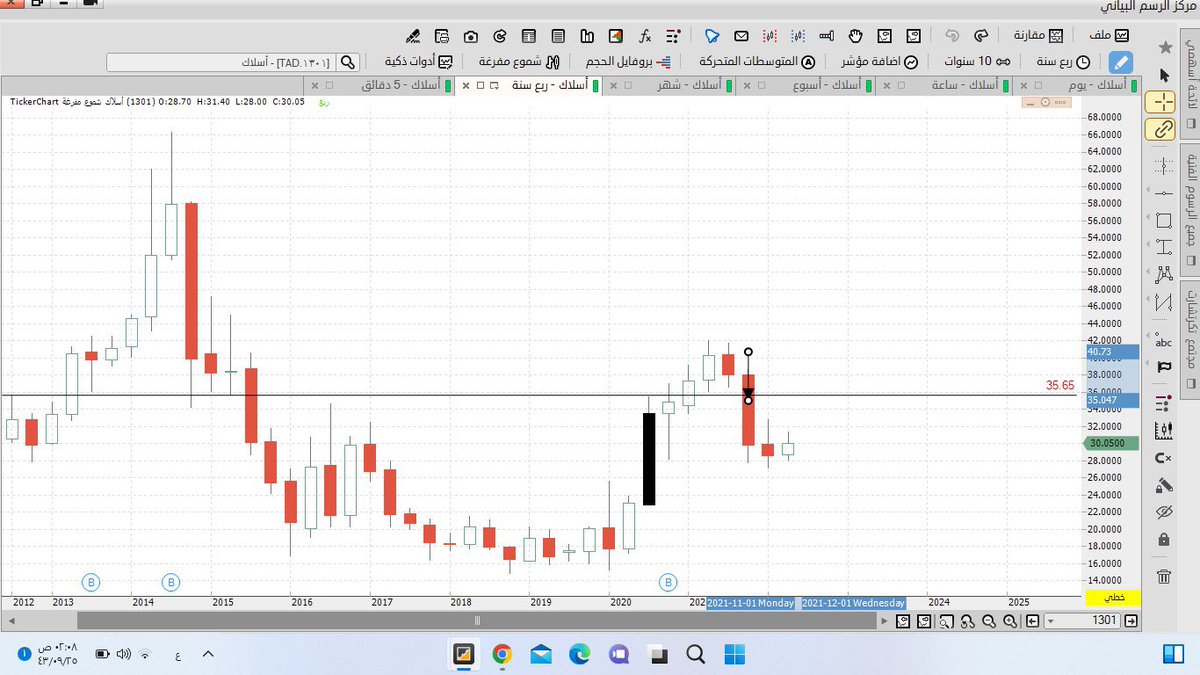
Task: Open the indicator chart tools icon
Action: click(1163, 430)
